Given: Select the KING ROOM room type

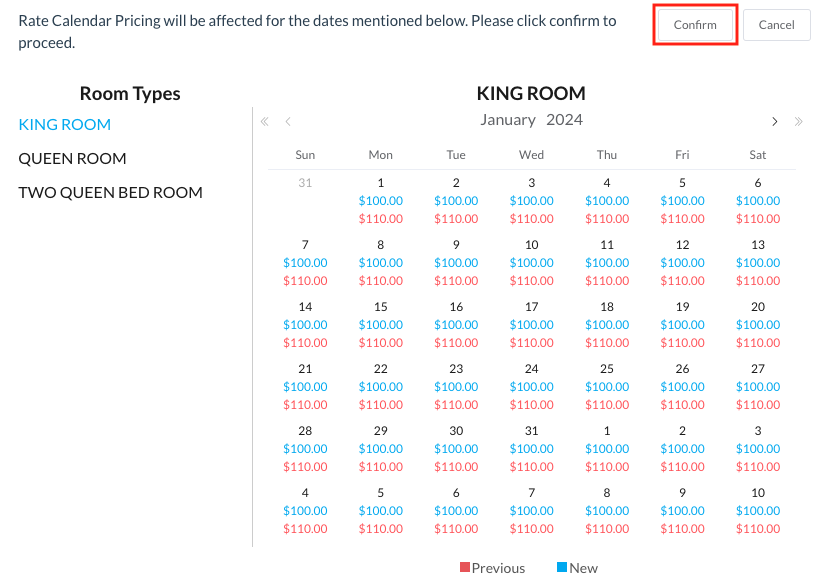Looking at the screenshot, I should pos(65,125).
